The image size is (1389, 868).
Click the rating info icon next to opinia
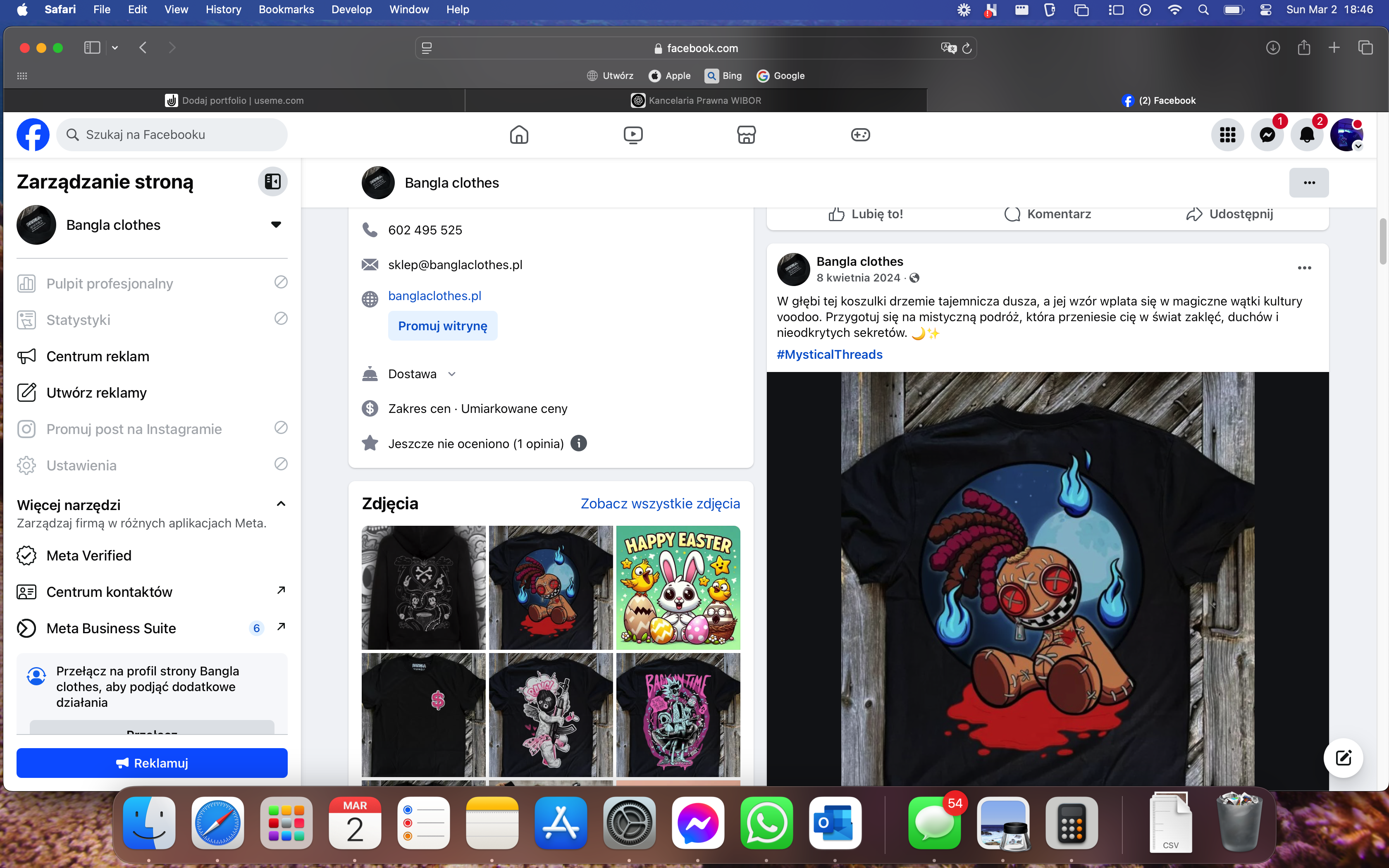tap(579, 443)
